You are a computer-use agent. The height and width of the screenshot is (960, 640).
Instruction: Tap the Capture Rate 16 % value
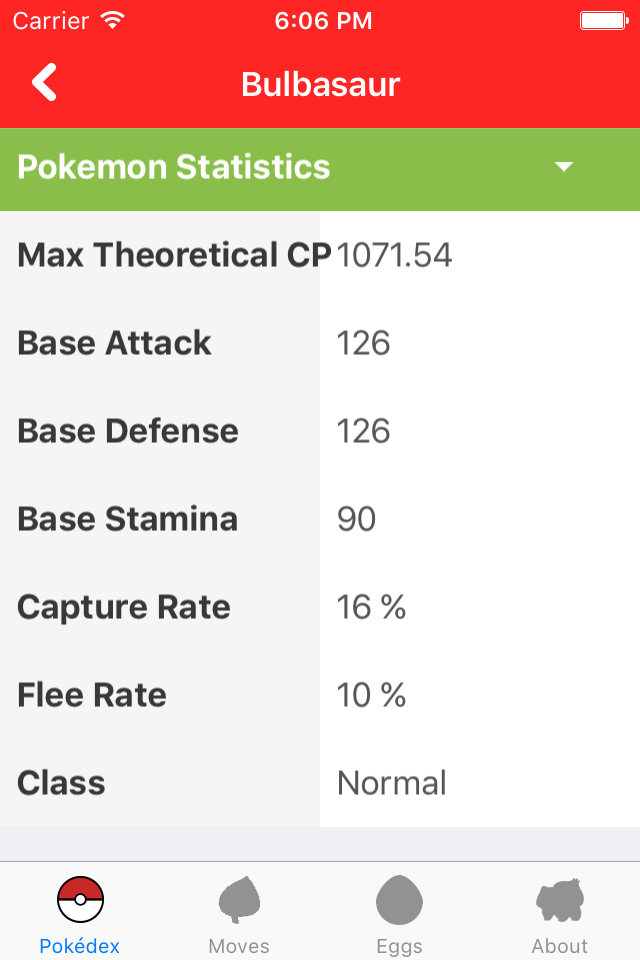click(371, 607)
